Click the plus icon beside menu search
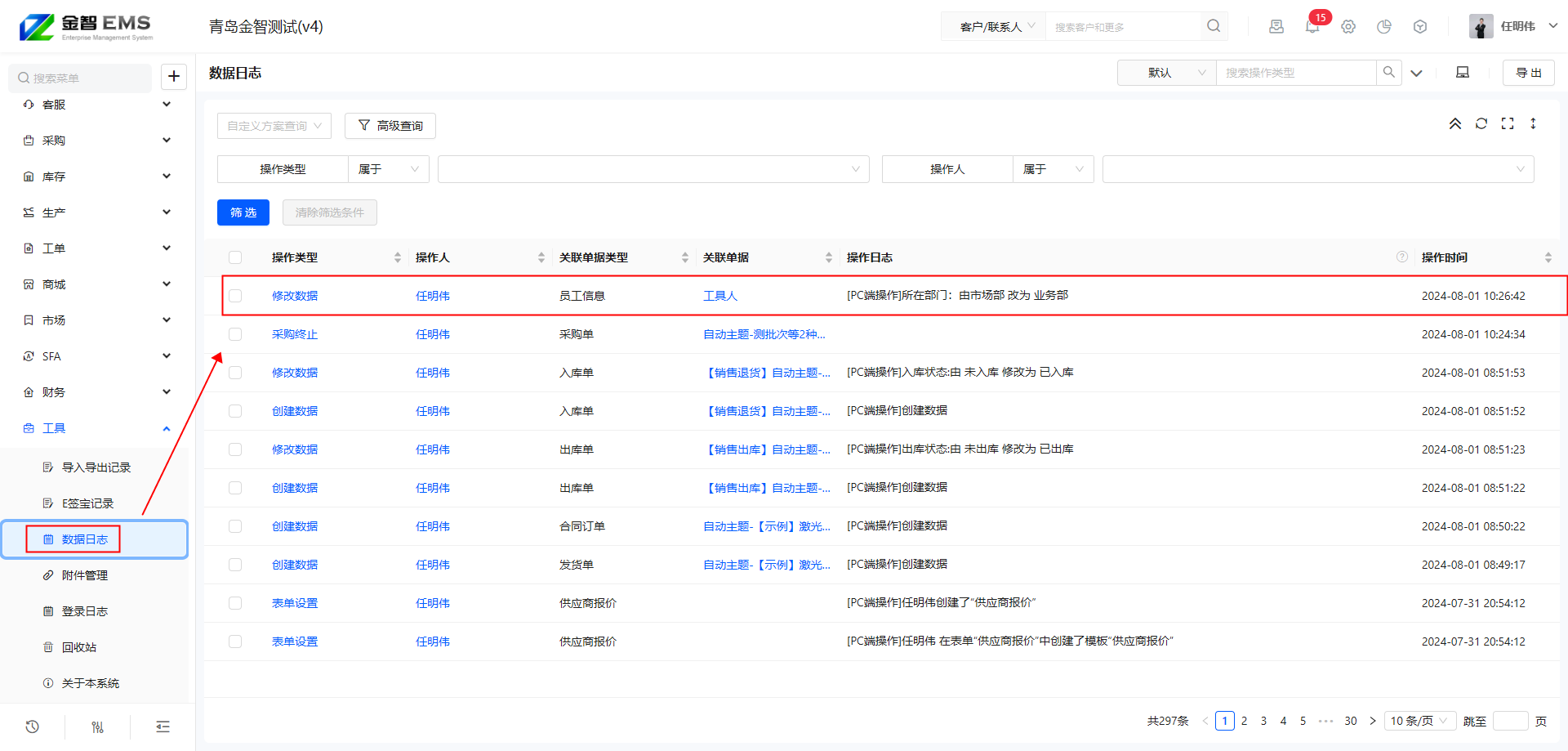This screenshot has height=751, width=1568. click(174, 77)
